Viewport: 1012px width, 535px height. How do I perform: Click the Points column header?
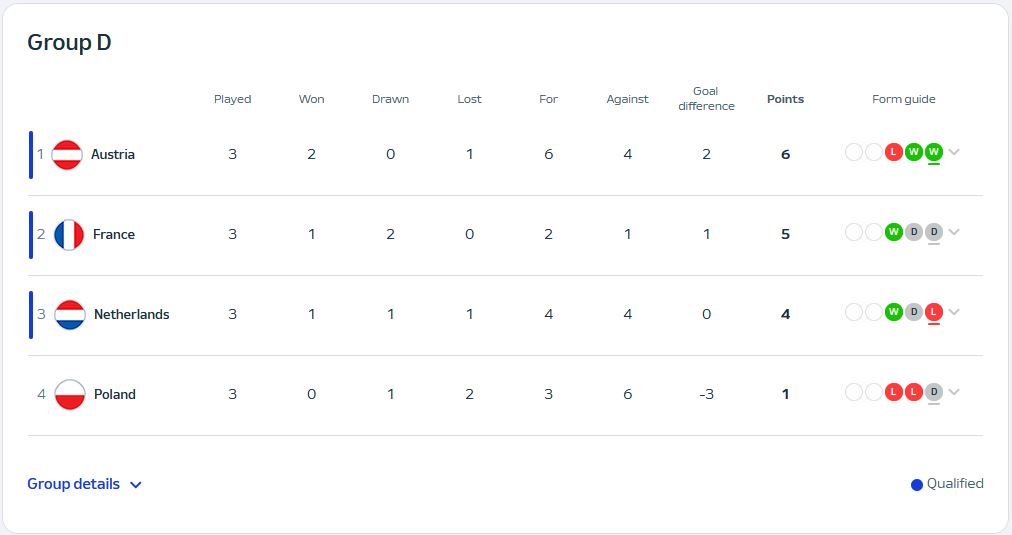pyautogui.click(x=785, y=99)
